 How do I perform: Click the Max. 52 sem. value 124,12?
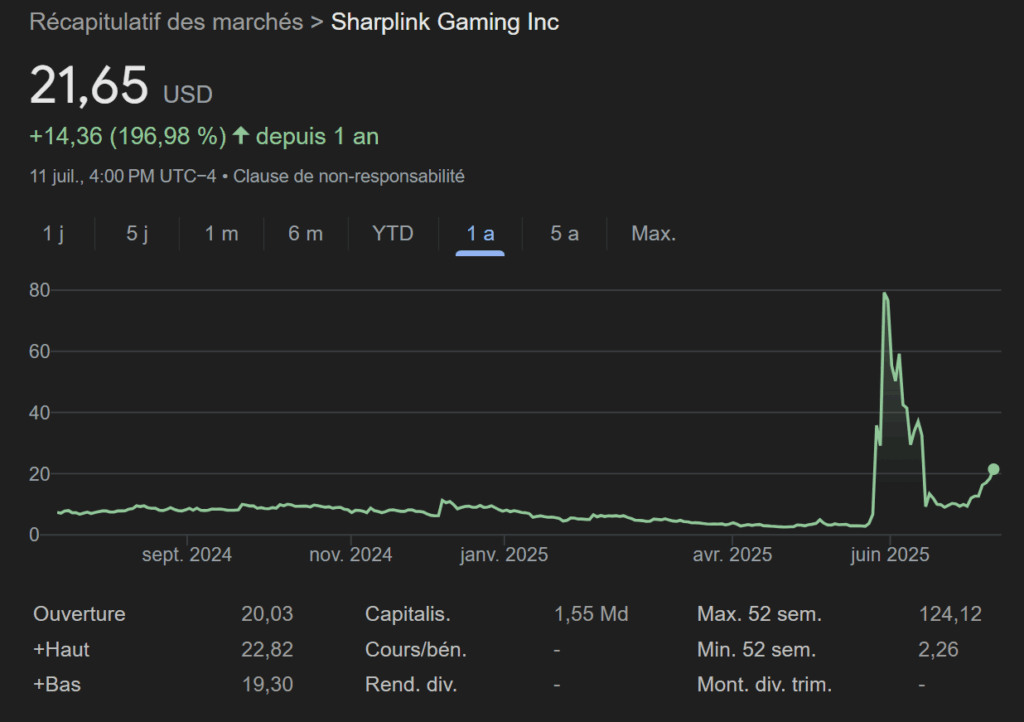click(950, 614)
